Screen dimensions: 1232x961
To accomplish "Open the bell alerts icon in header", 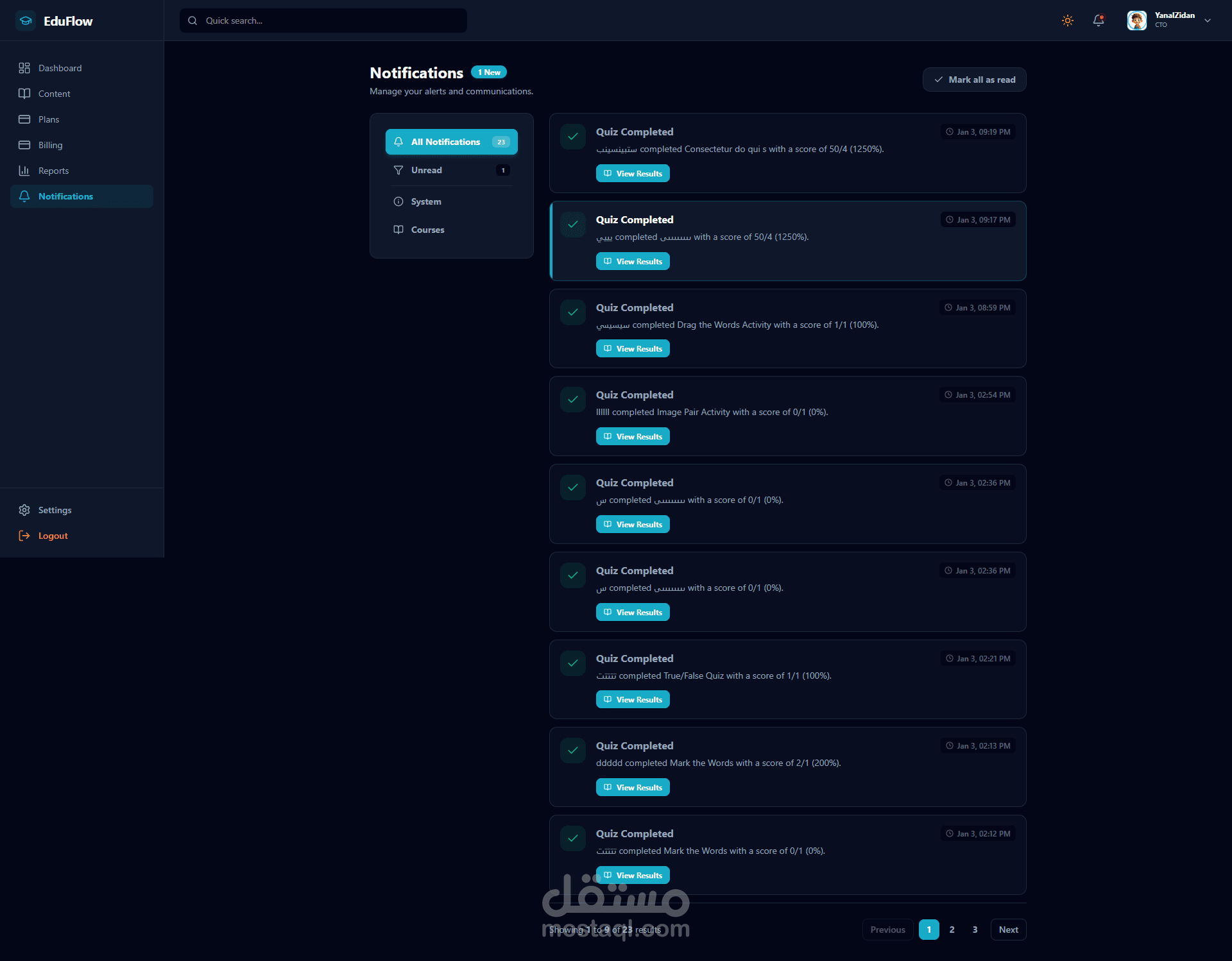I will pos(1099,21).
